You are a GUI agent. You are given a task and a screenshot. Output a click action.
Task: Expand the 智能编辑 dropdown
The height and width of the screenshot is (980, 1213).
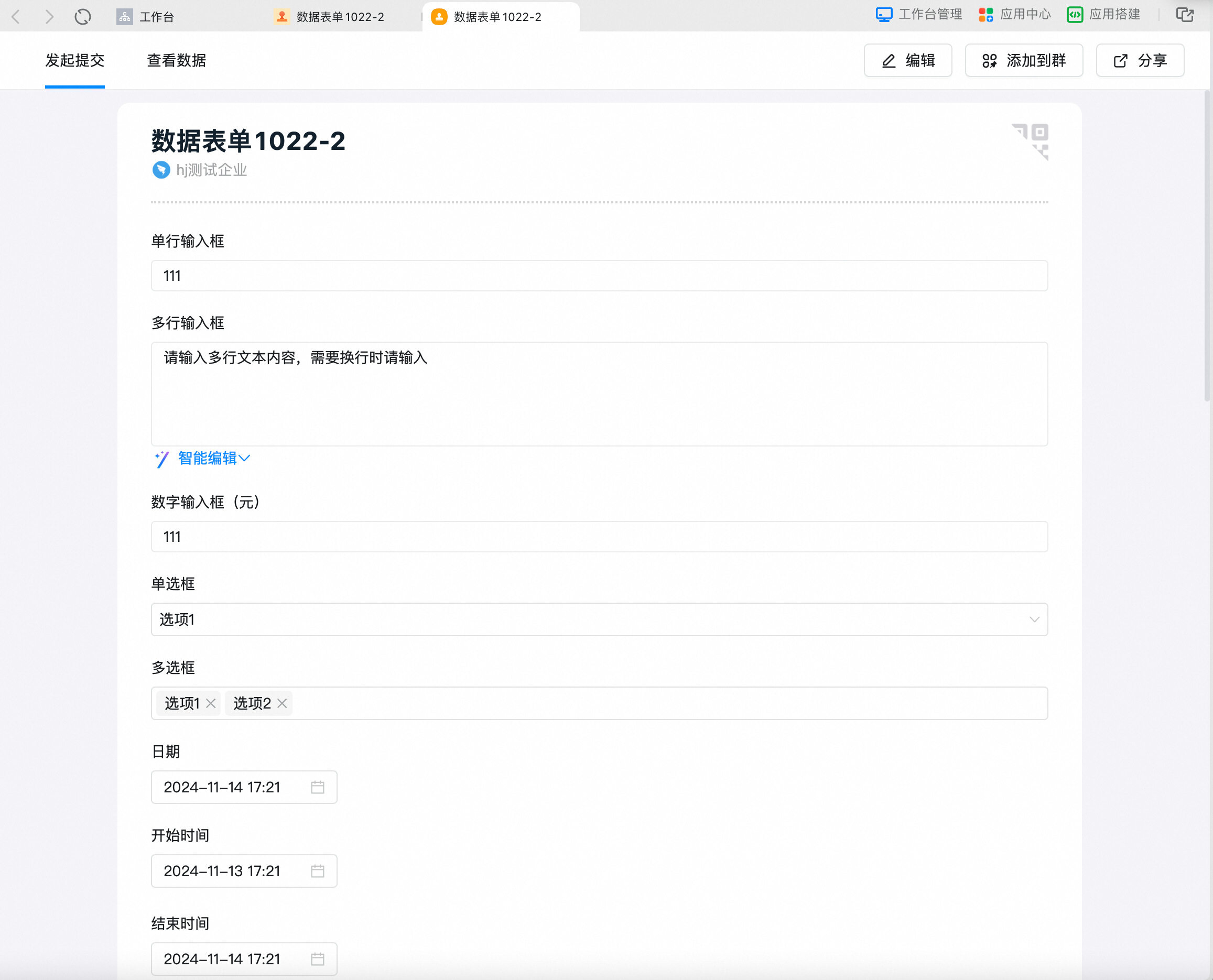pos(213,458)
